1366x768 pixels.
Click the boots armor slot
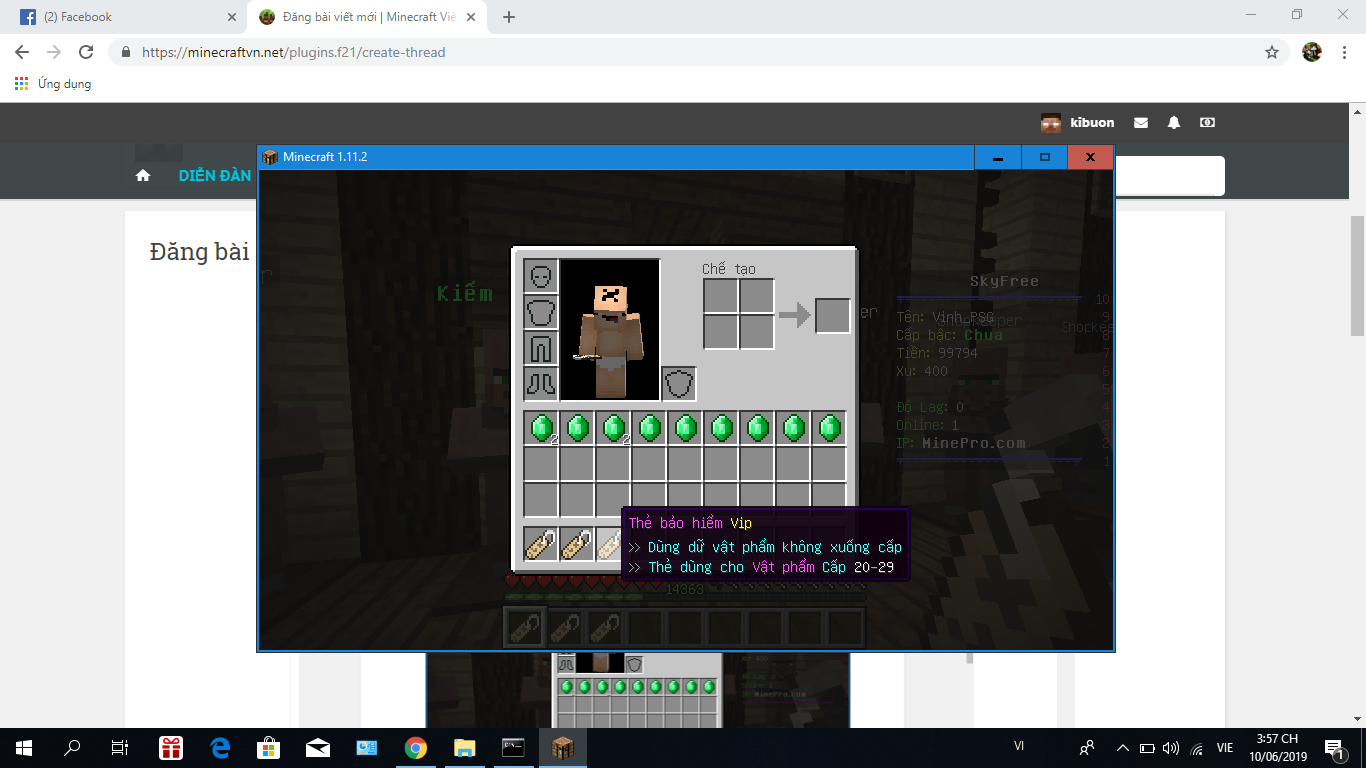[x=541, y=384]
